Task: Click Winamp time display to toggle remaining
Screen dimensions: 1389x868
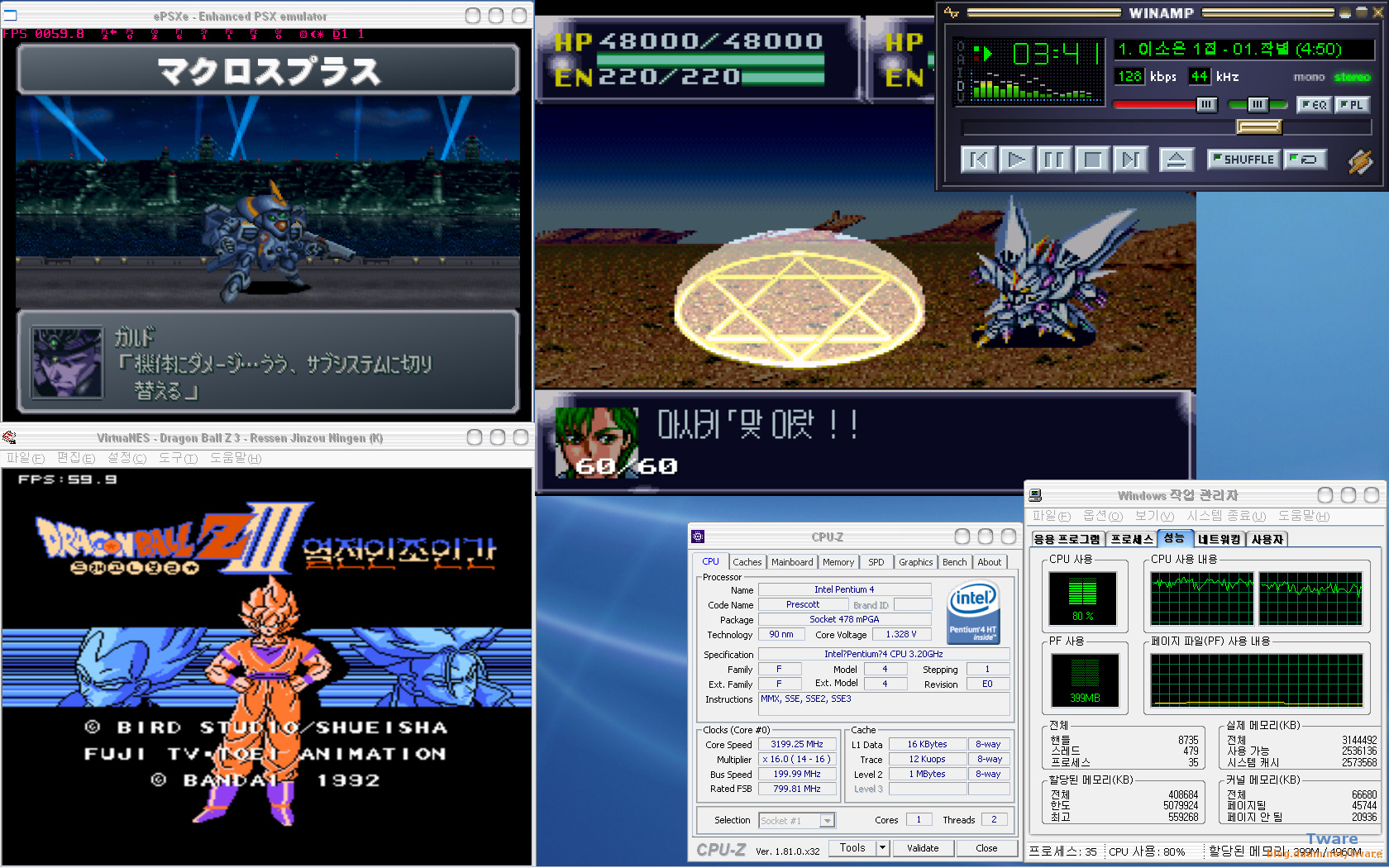Action: [1056, 54]
